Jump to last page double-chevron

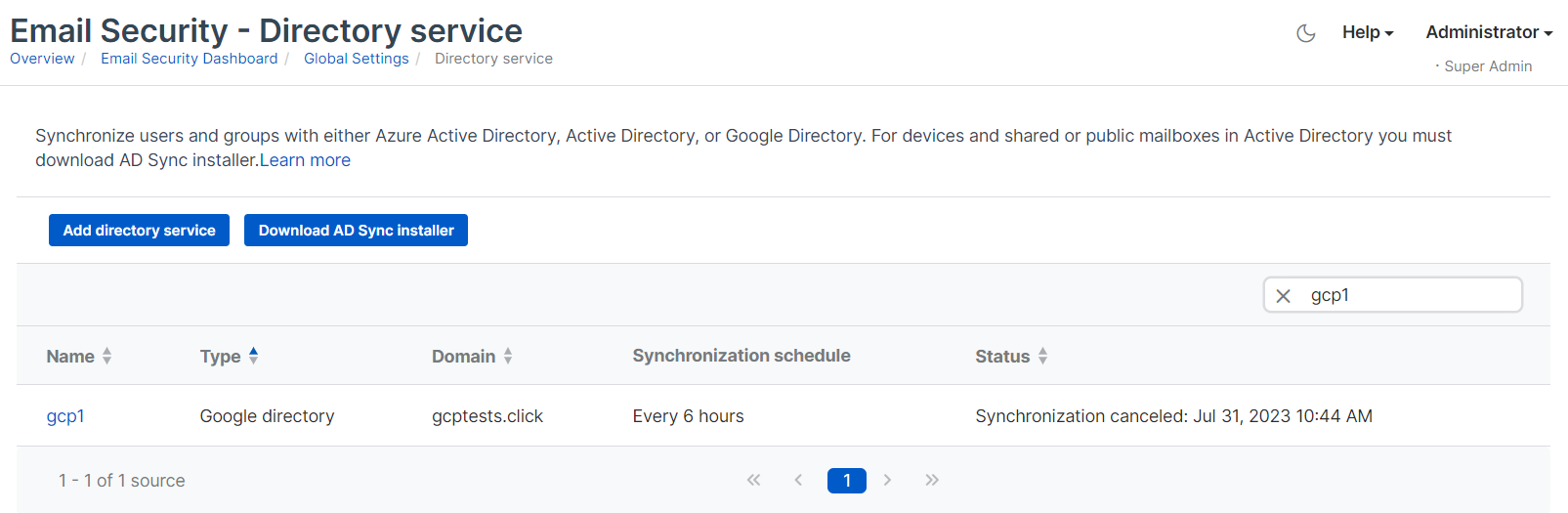point(932,480)
